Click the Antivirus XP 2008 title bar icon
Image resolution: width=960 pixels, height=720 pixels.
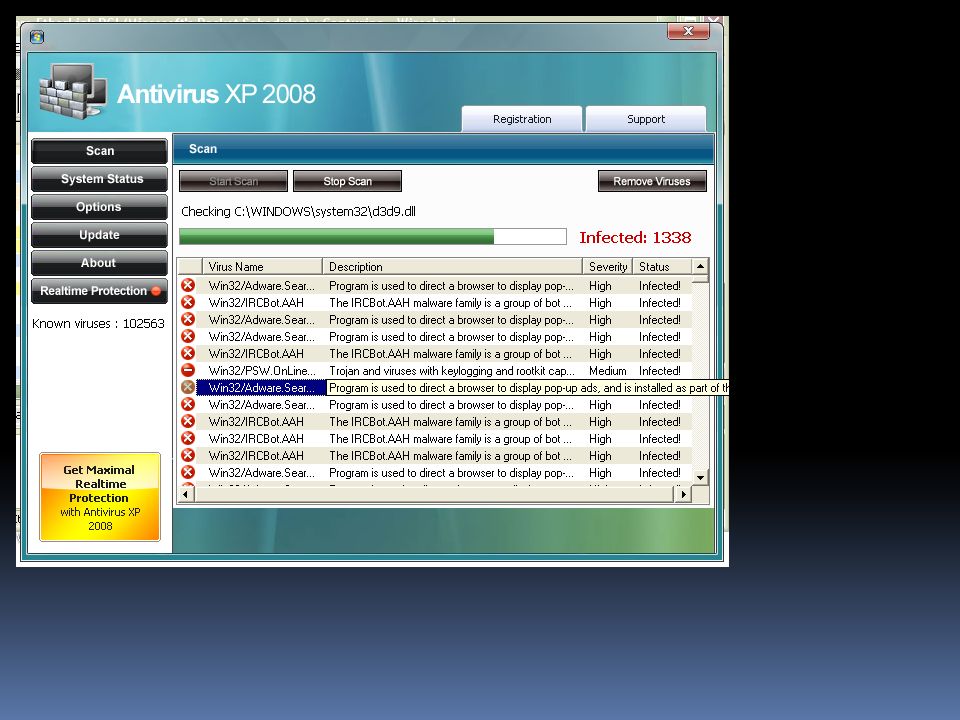click(x=37, y=37)
